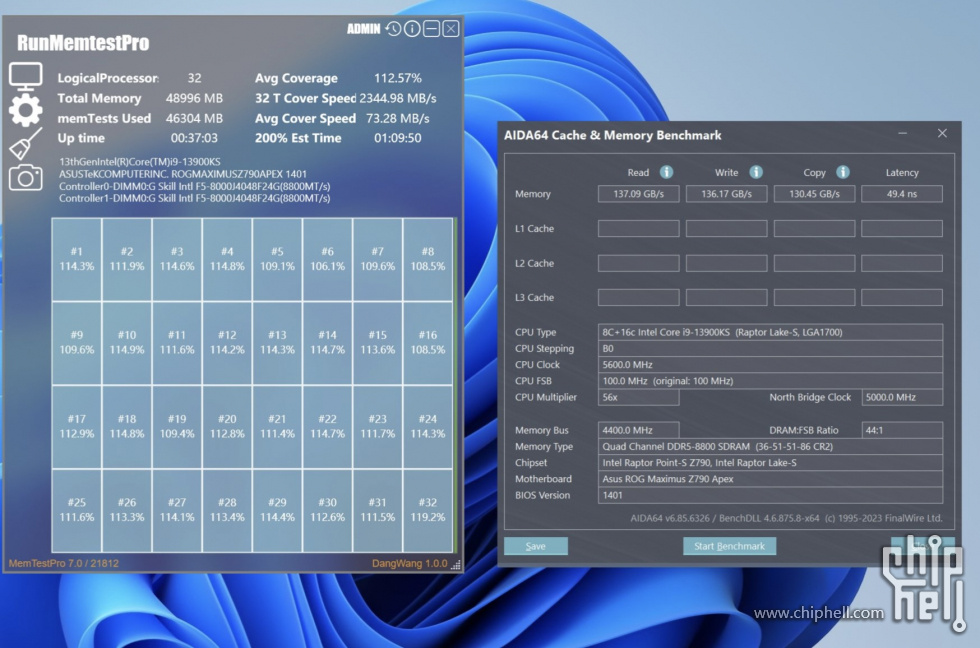Select memtest cell #4 114.8%

pos(227,259)
